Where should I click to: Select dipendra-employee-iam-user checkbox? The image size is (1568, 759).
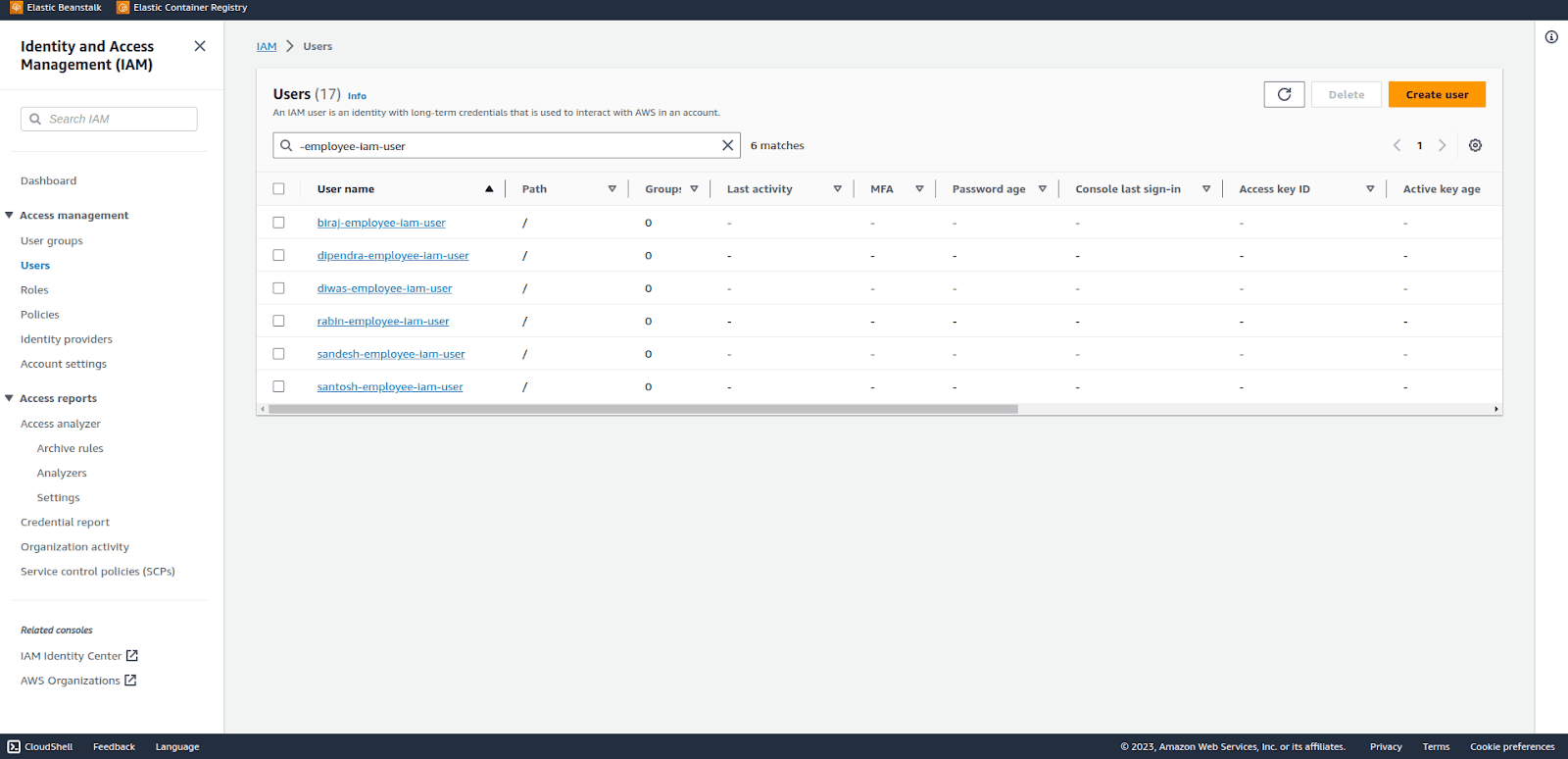coord(278,255)
